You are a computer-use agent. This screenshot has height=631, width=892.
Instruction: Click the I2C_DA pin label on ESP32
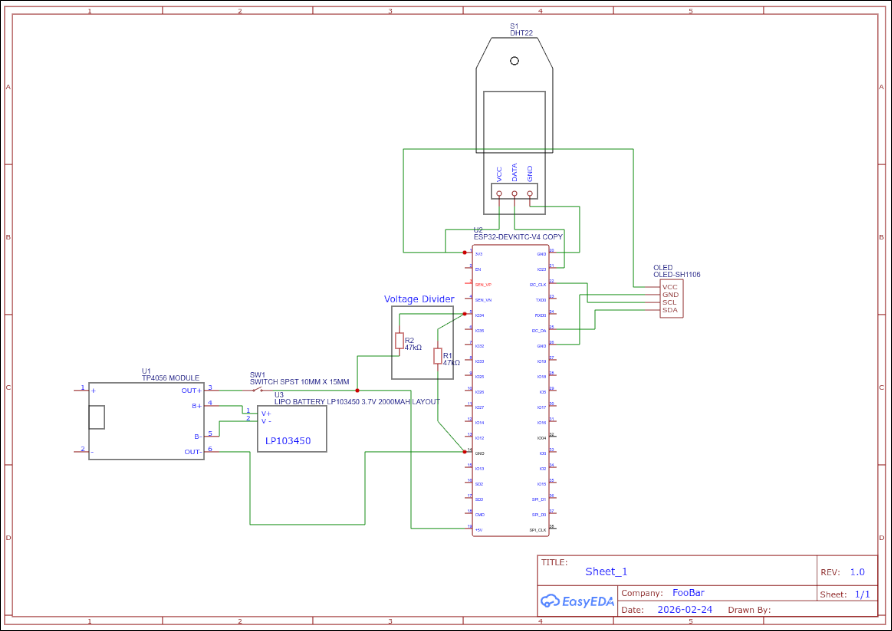539,331
